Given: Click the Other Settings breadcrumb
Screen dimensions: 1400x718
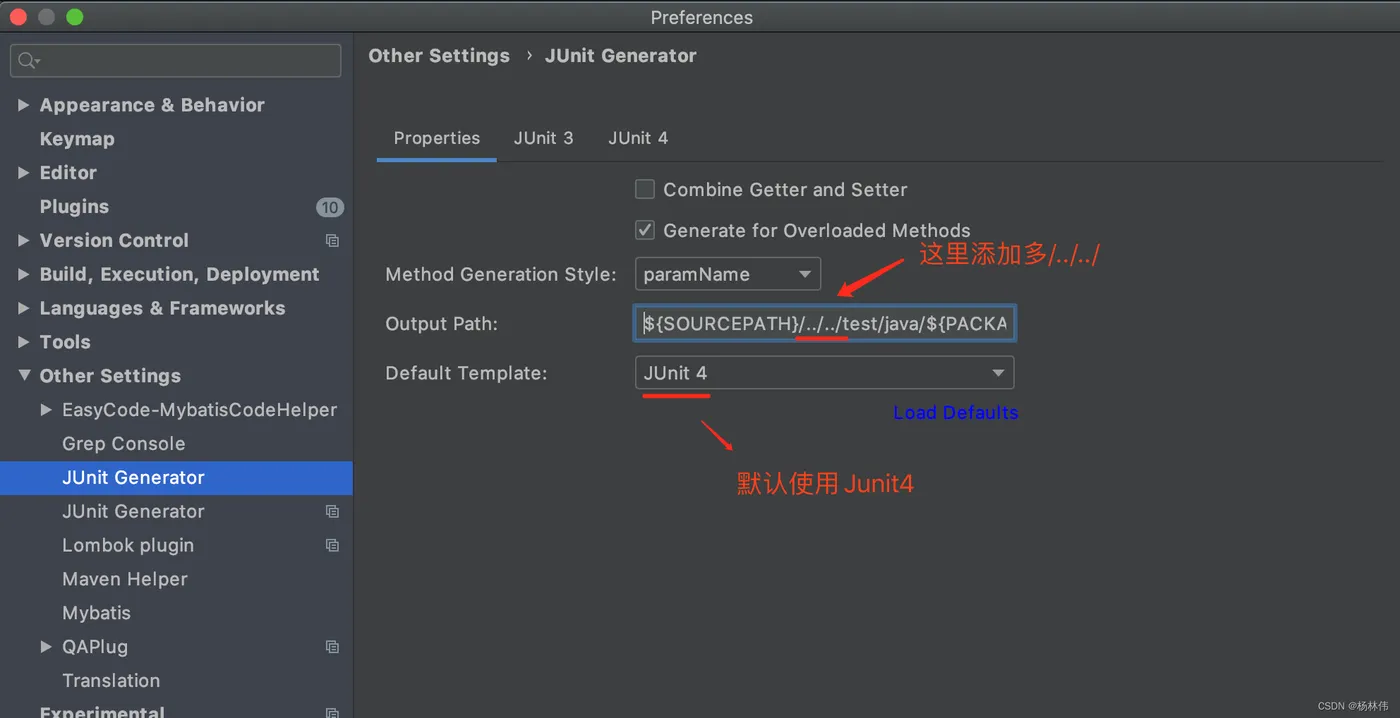Looking at the screenshot, I should (x=439, y=55).
